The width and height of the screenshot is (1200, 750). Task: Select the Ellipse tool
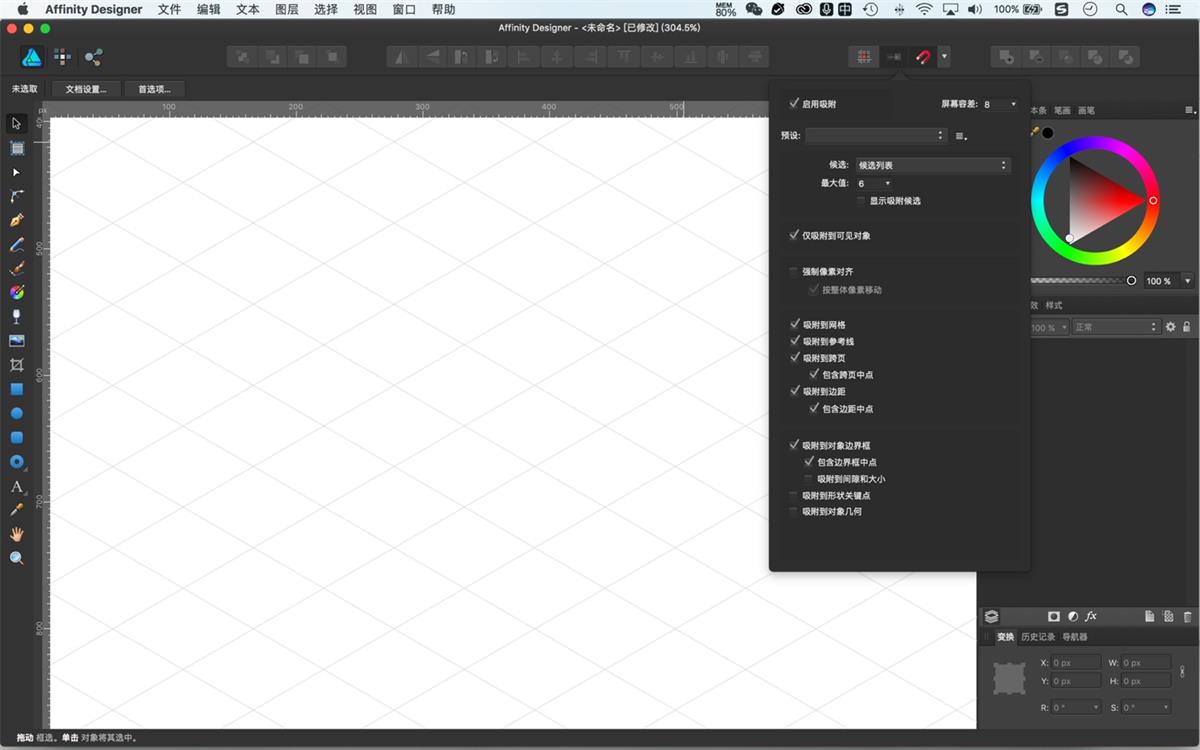pyautogui.click(x=16, y=413)
